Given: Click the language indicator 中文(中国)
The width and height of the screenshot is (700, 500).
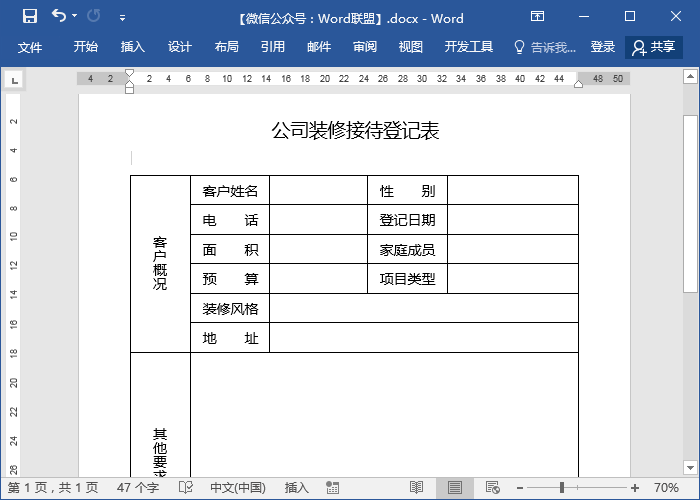Looking at the screenshot, I should [238, 488].
